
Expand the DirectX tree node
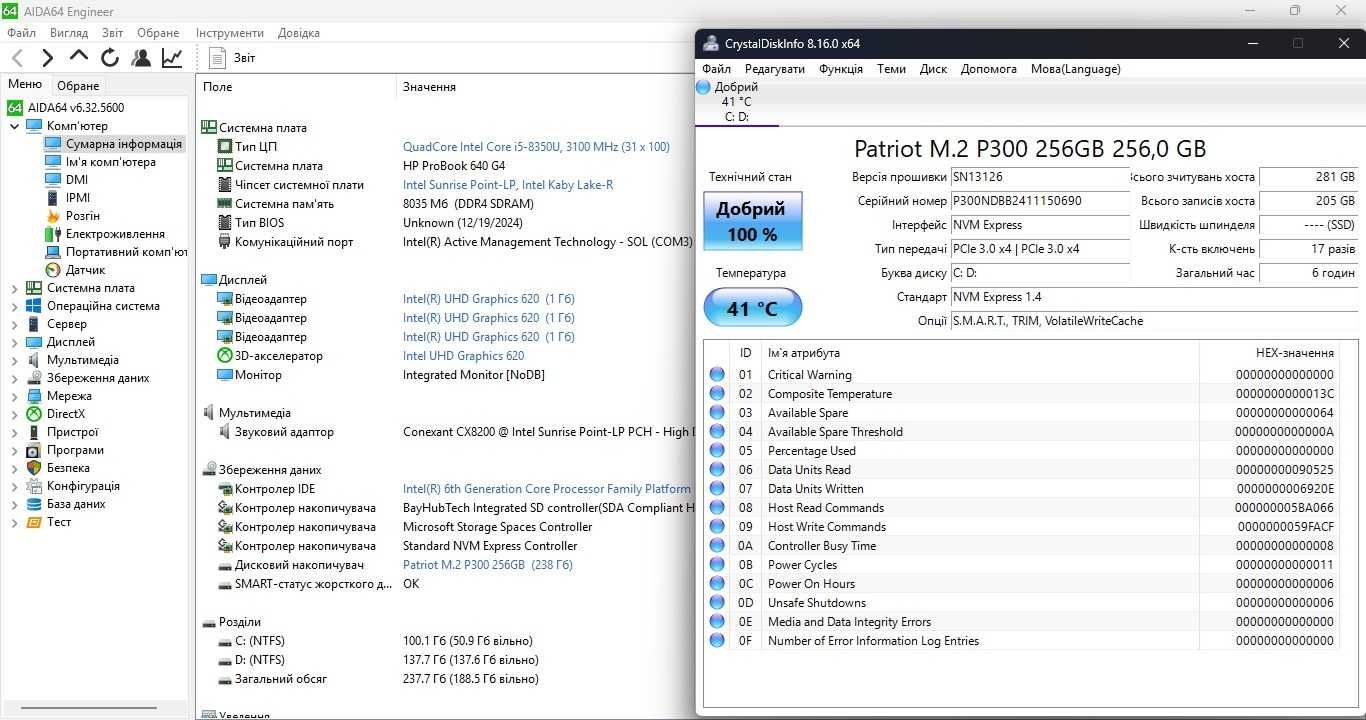point(14,414)
